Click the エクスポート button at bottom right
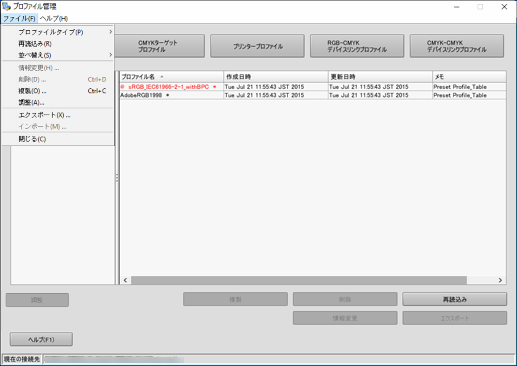 point(455,318)
